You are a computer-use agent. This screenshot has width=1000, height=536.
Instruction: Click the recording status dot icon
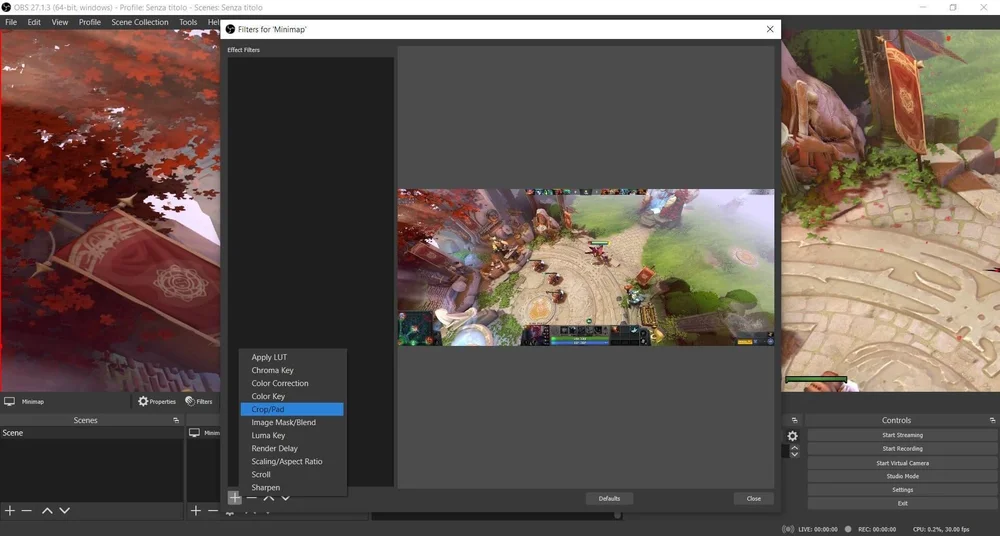[x=848, y=529]
